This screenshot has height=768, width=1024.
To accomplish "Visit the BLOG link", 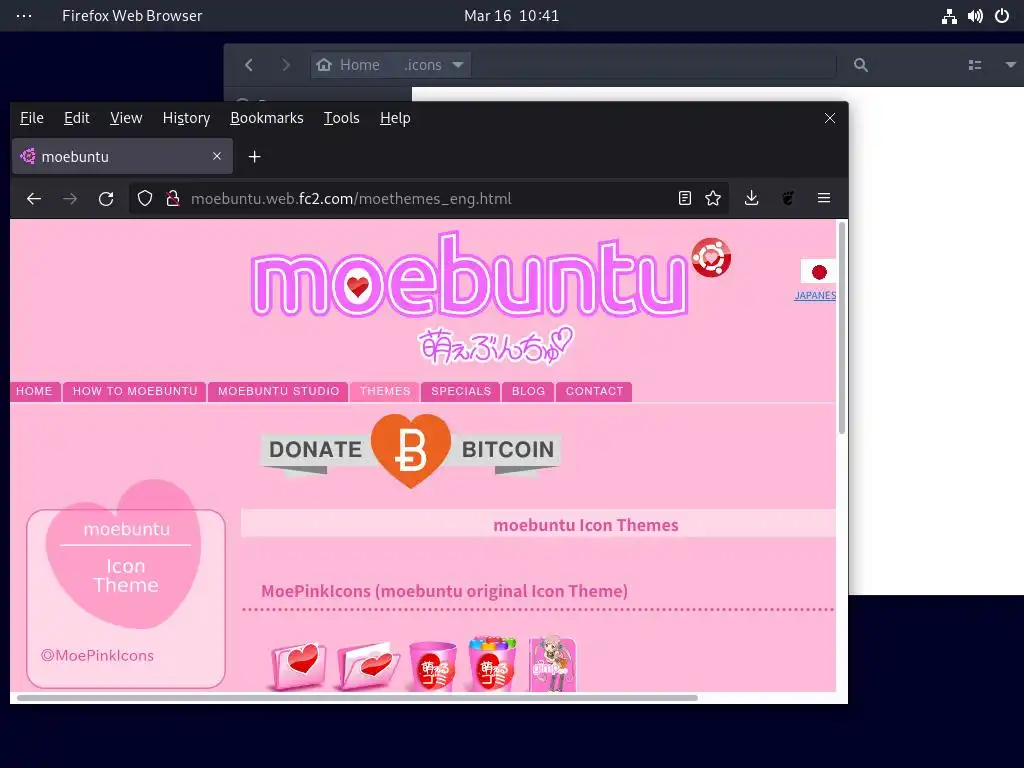I will pyautogui.click(x=528, y=391).
